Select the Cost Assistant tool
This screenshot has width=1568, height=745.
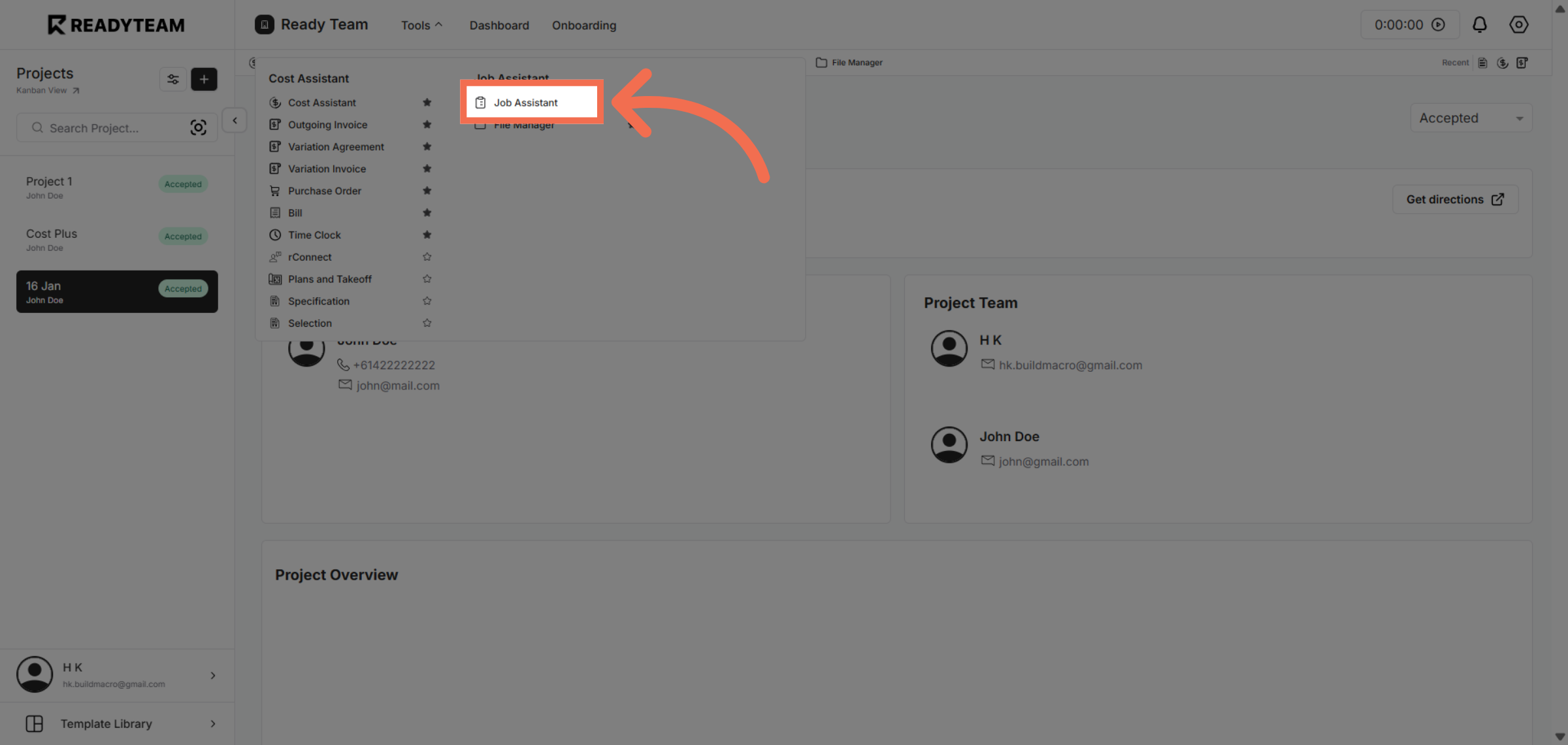321,103
